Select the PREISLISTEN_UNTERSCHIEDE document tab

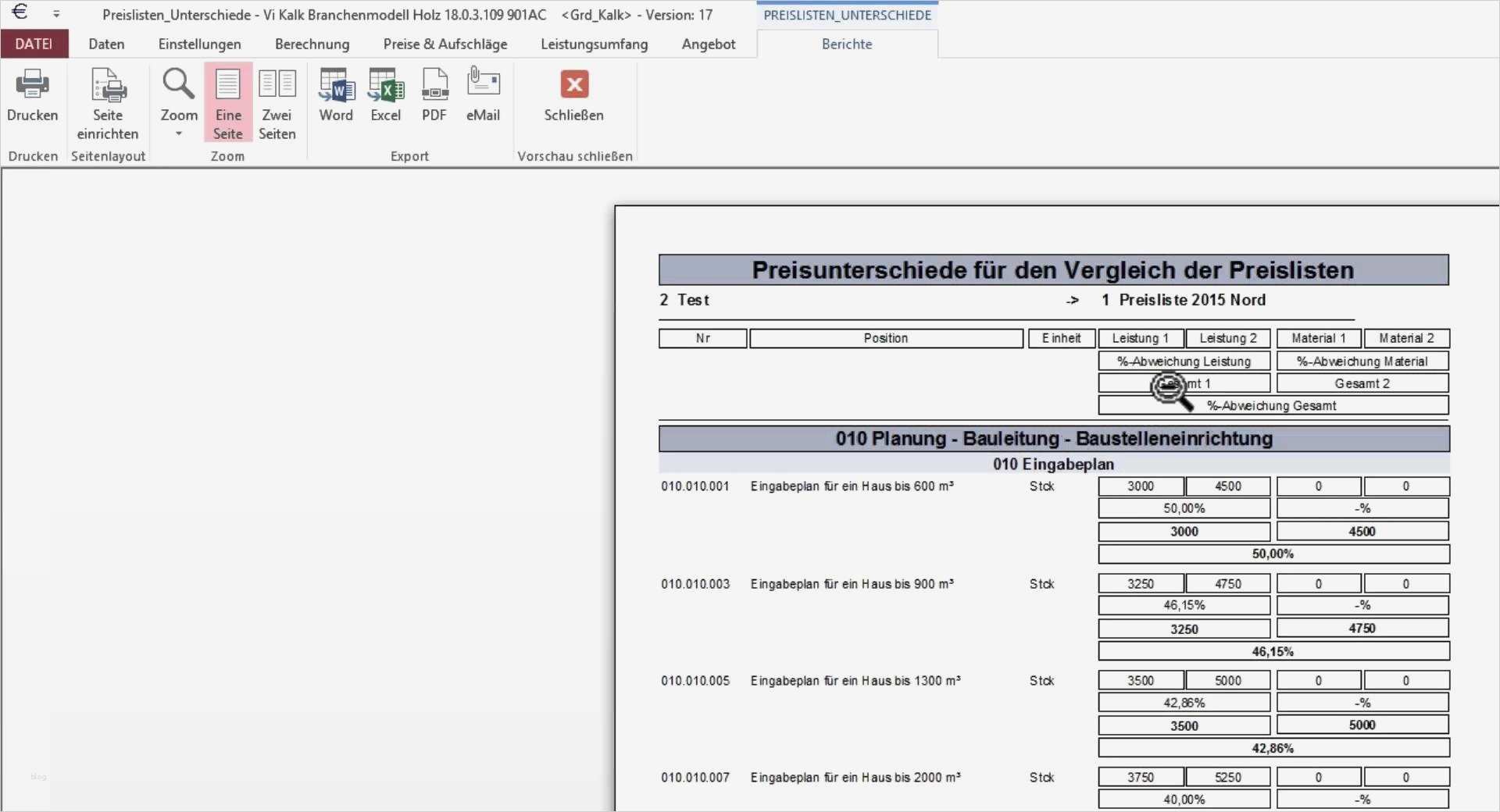[x=848, y=13]
